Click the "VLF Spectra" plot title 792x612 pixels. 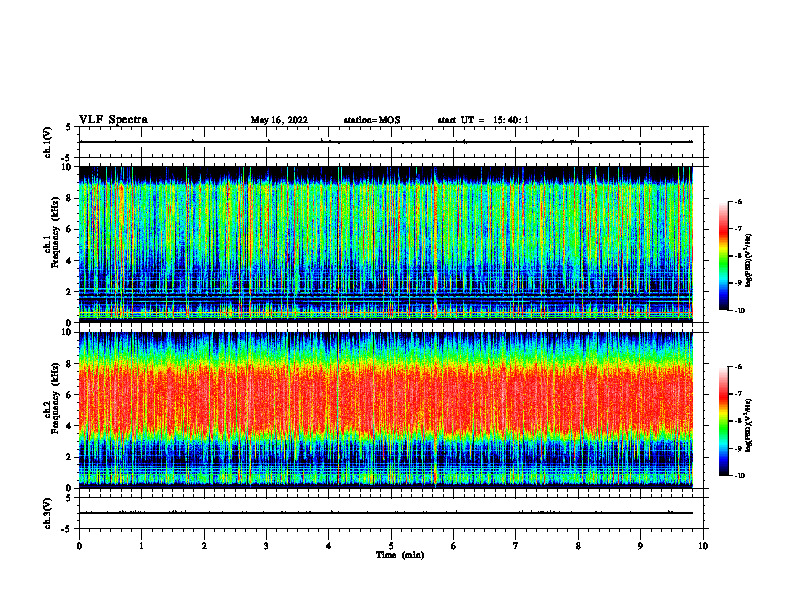tap(113, 120)
